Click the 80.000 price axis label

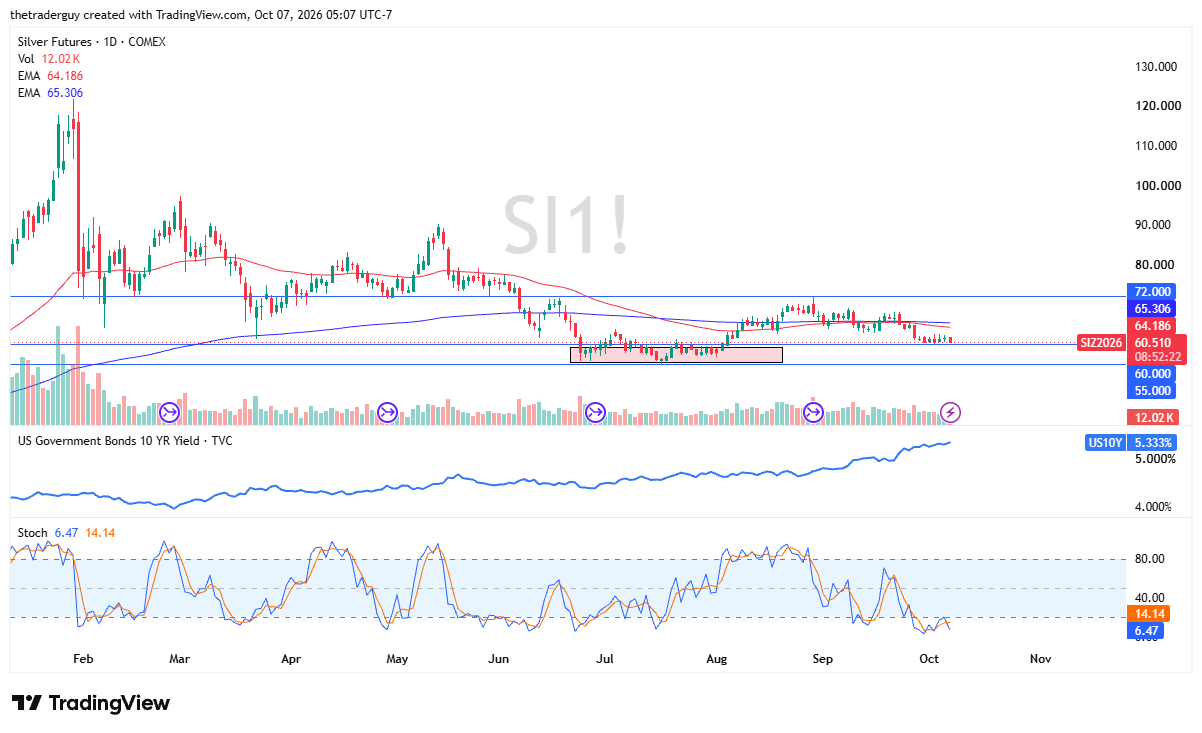coord(1153,265)
